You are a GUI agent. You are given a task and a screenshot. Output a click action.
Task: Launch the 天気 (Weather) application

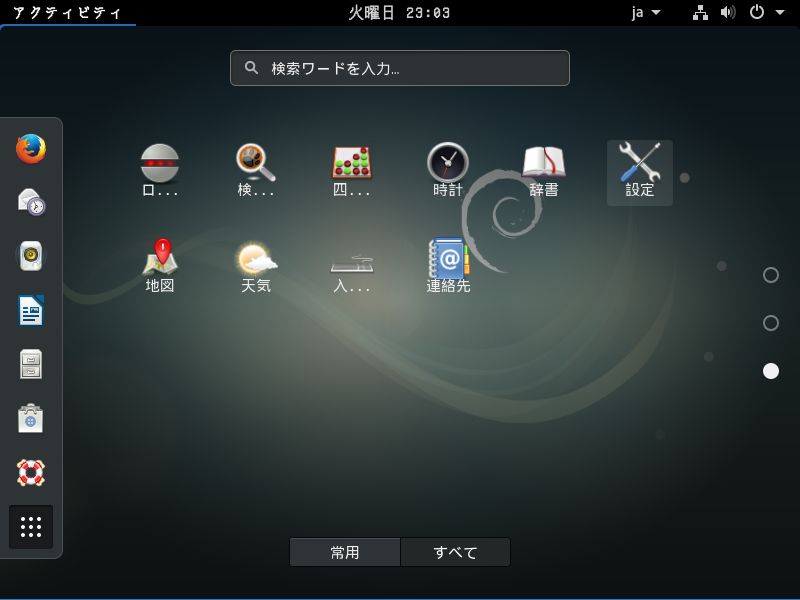[x=257, y=258]
